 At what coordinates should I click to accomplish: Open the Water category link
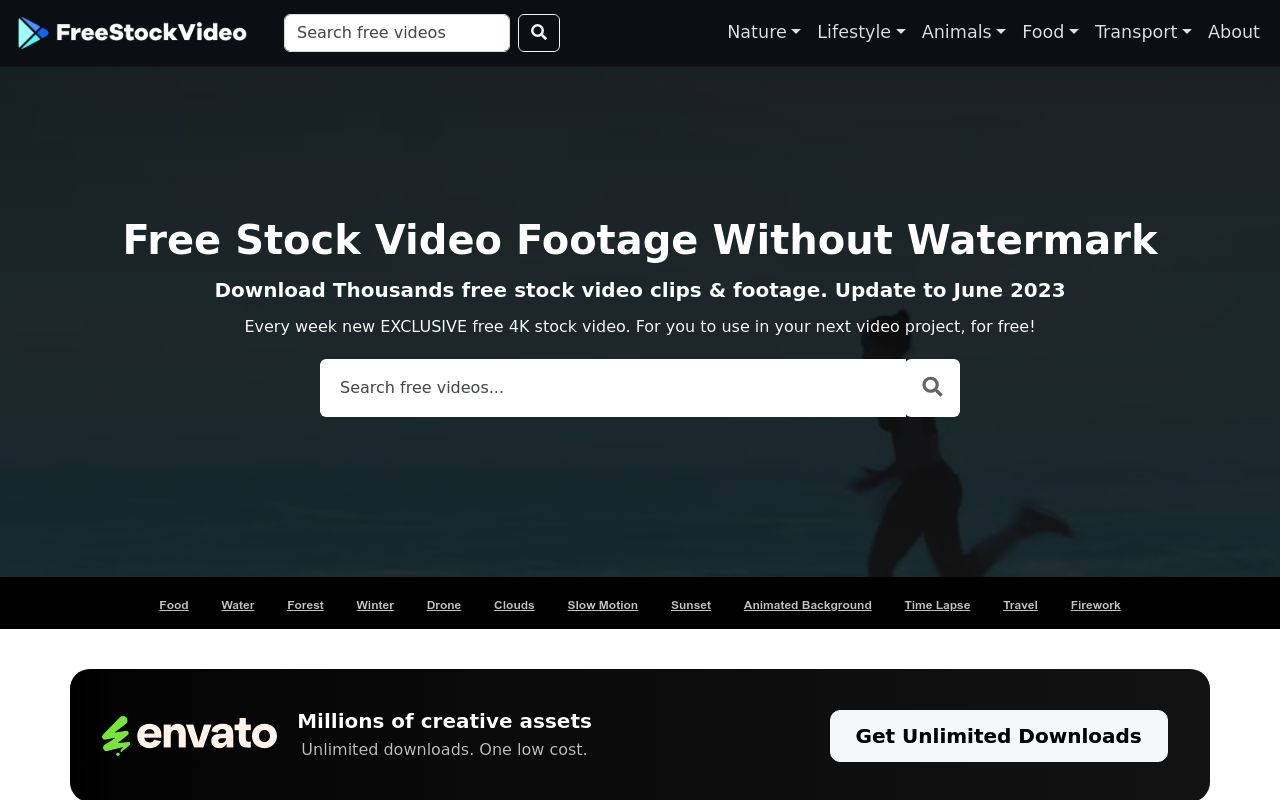(x=237, y=604)
